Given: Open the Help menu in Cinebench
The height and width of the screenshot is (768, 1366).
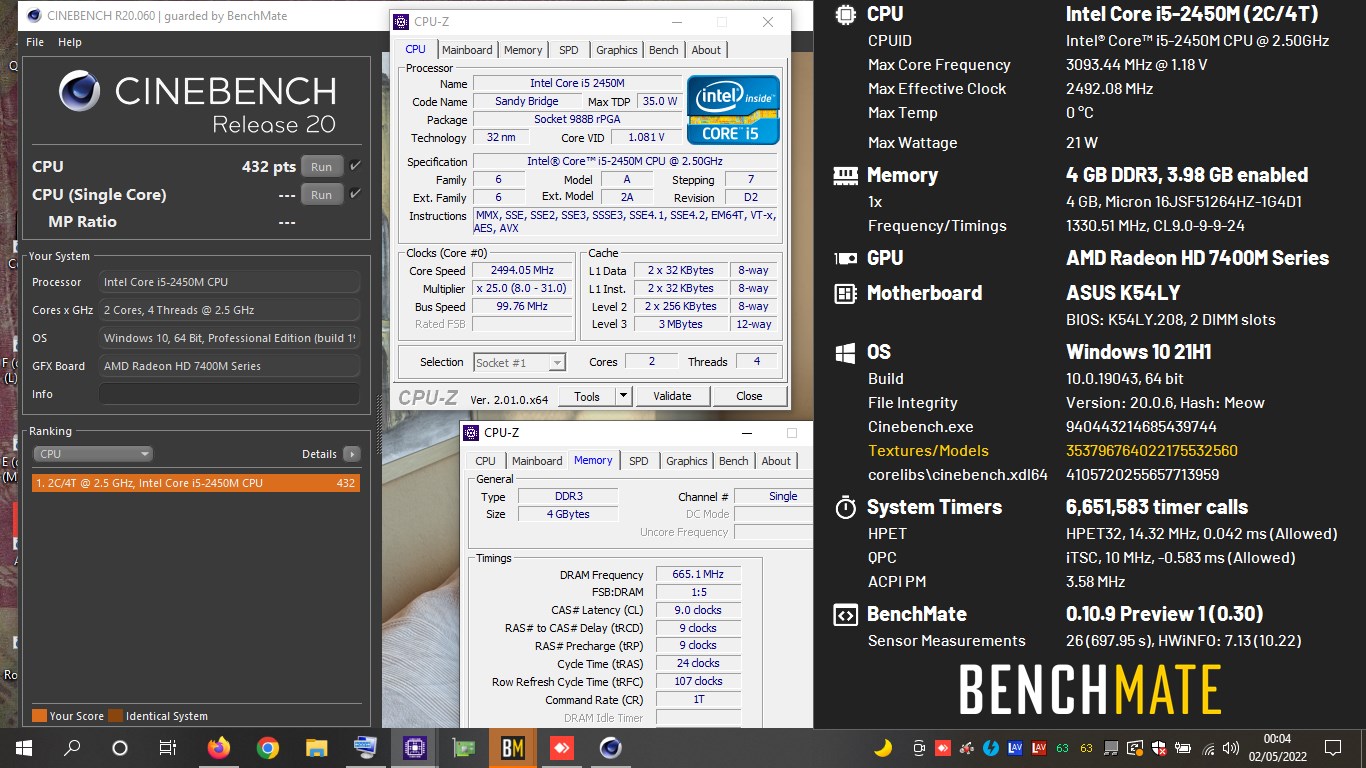Looking at the screenshot, I should (x=70, y=42).
